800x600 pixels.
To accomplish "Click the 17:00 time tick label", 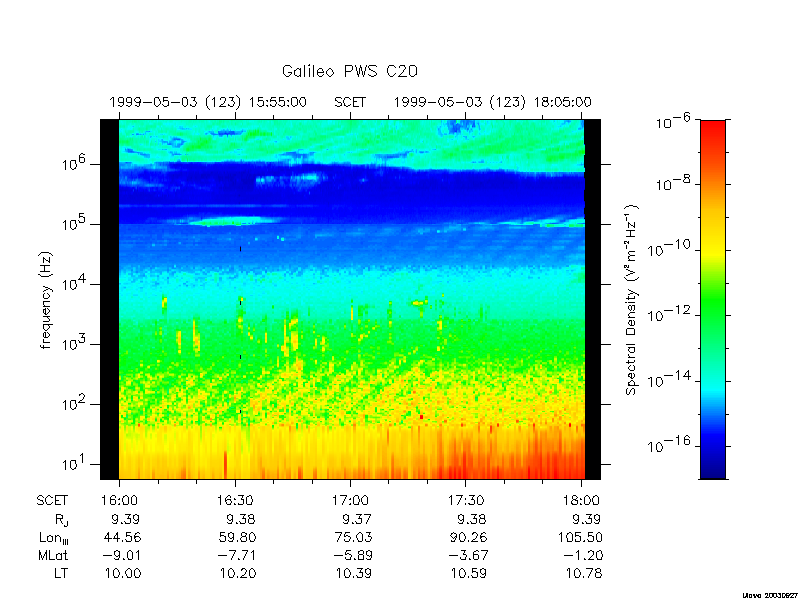I will (352, 501).
